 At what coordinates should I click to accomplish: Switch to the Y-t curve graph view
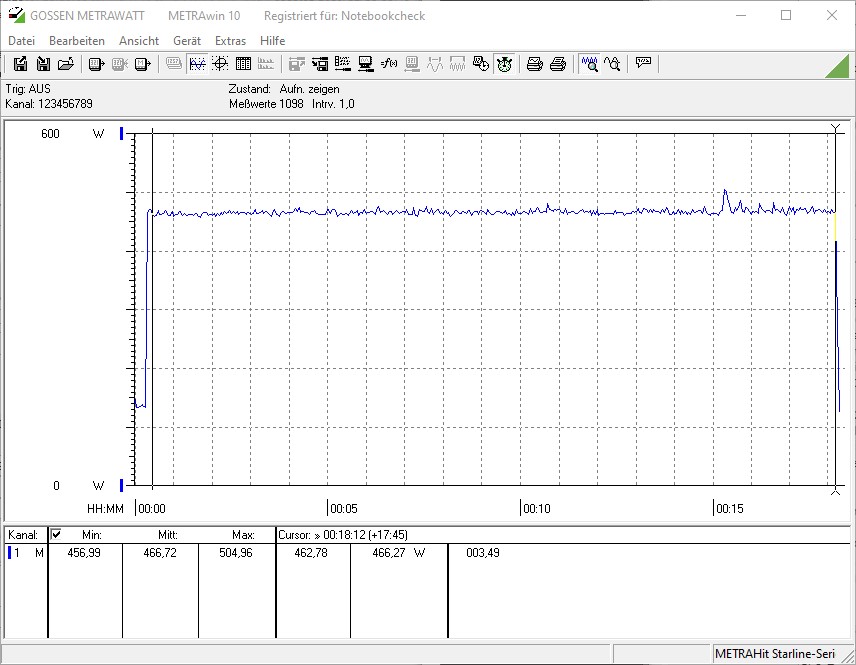tap(197, 64)
